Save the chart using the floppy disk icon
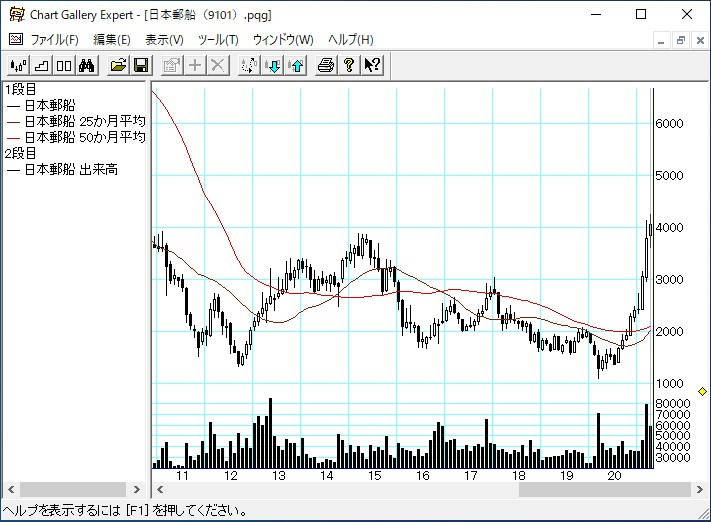 click(141, 66)
